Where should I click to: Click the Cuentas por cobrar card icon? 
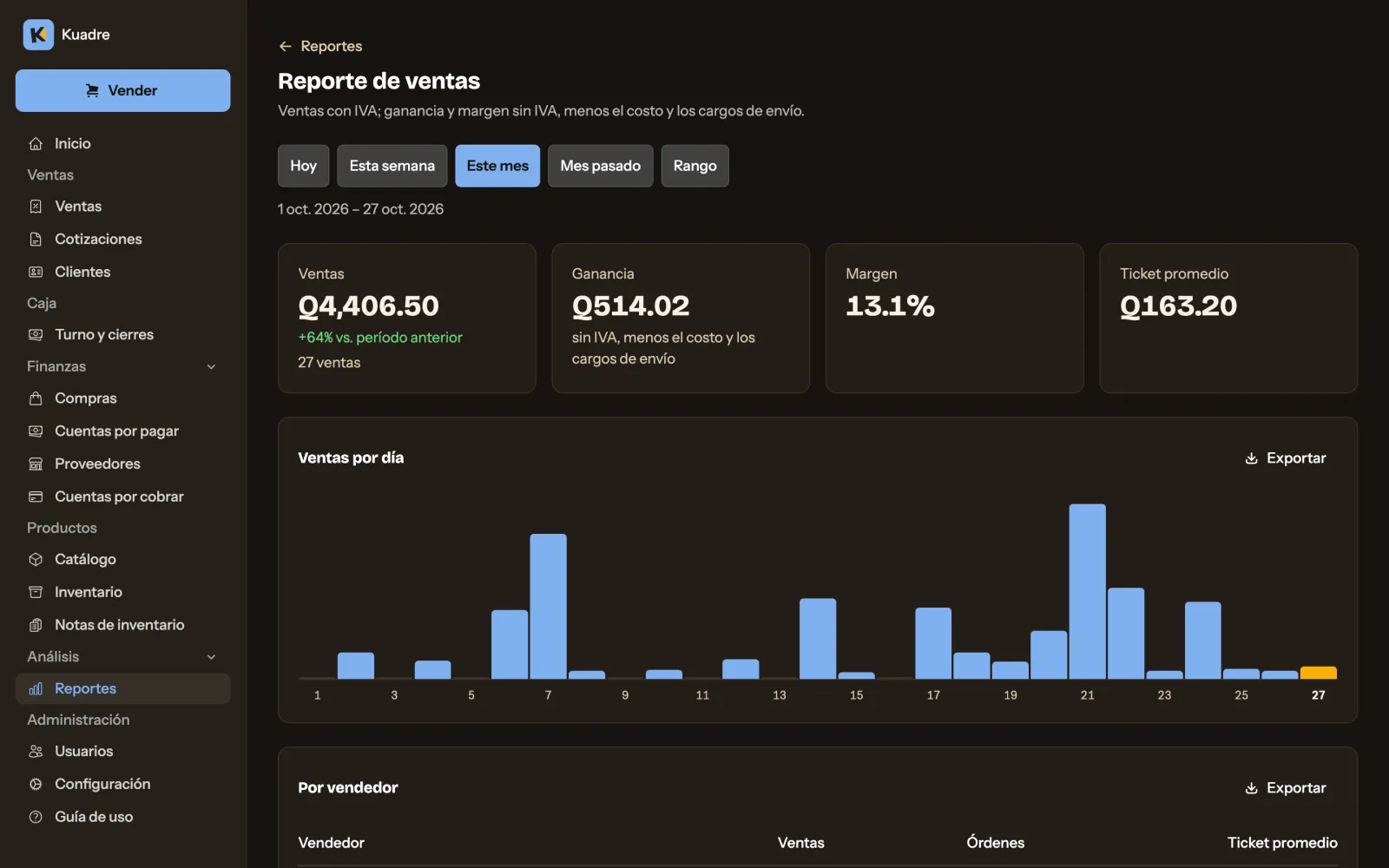point(36,496)
